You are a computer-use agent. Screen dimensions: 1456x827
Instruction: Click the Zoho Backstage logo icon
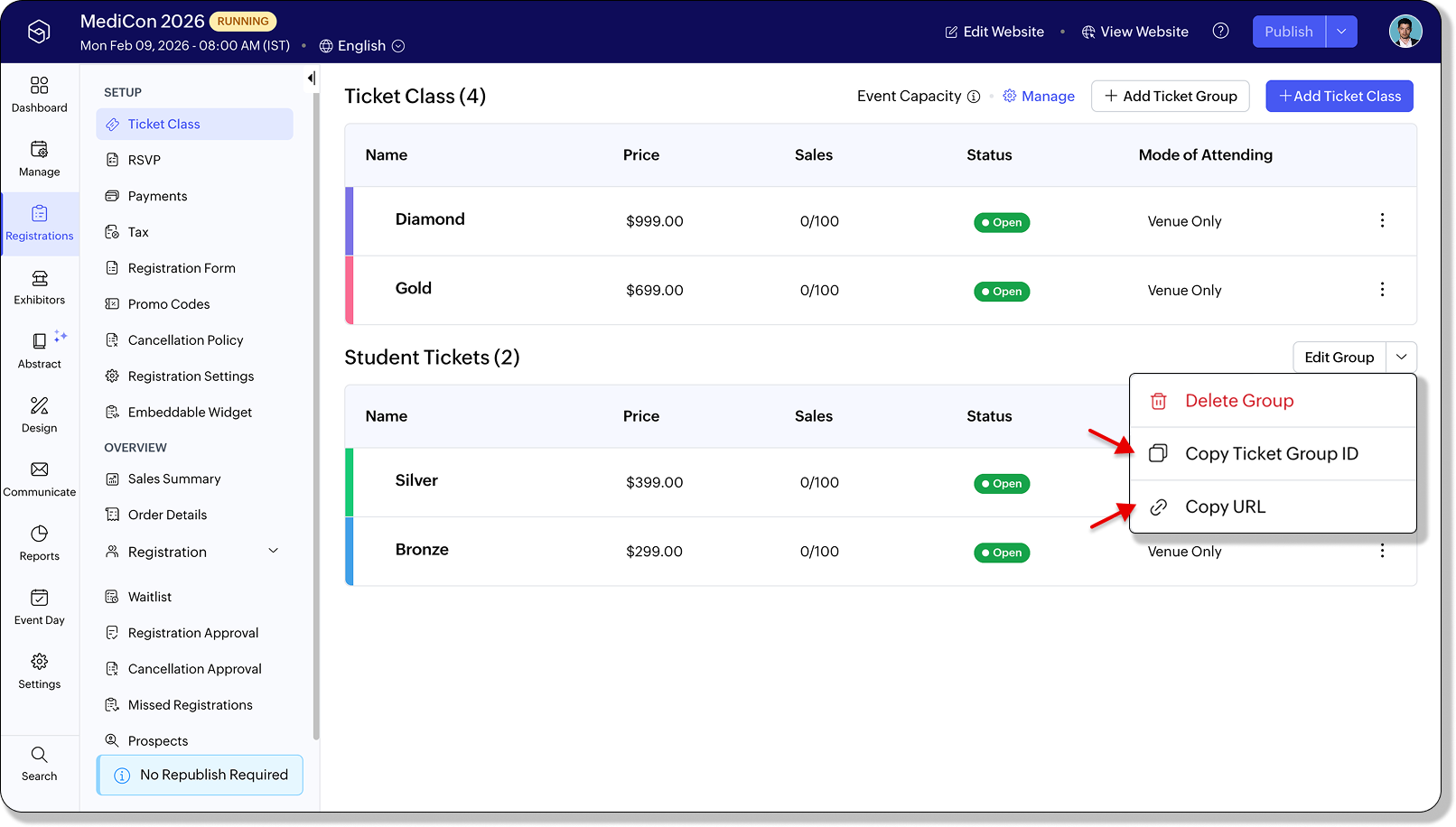pyautogui.click(x=39, y=32)
